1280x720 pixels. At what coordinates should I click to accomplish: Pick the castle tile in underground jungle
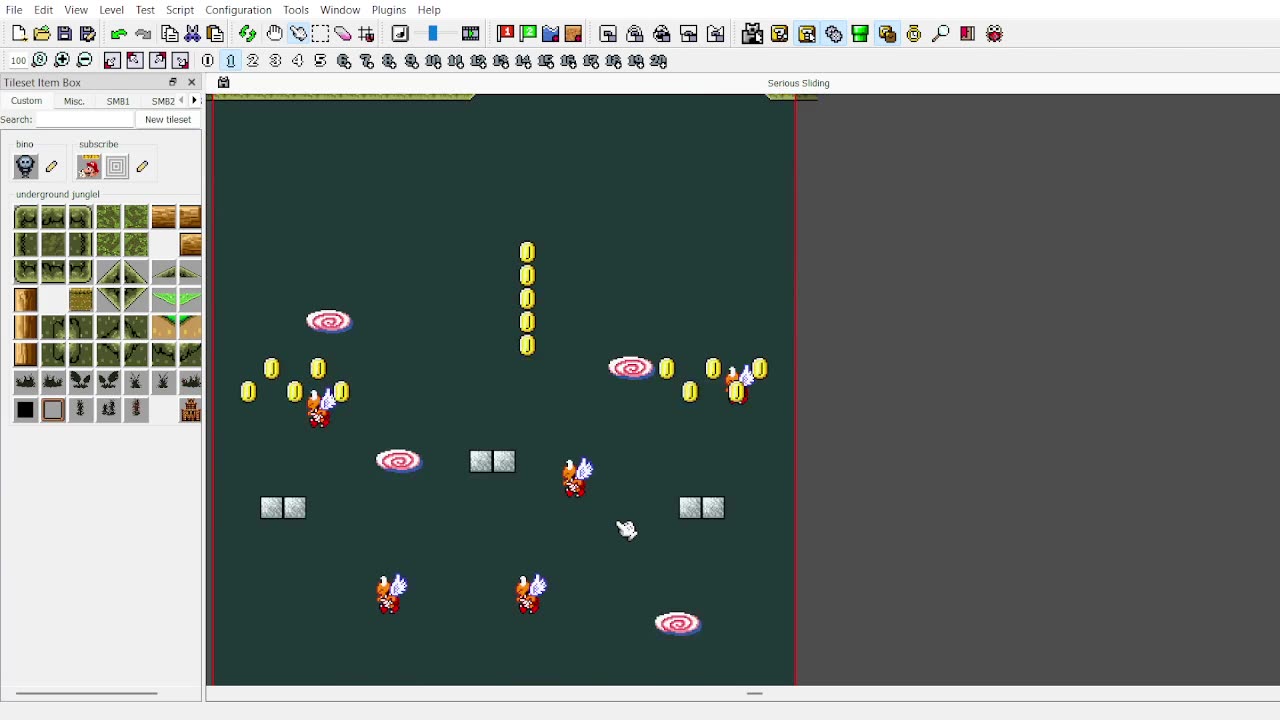point(190,410)
